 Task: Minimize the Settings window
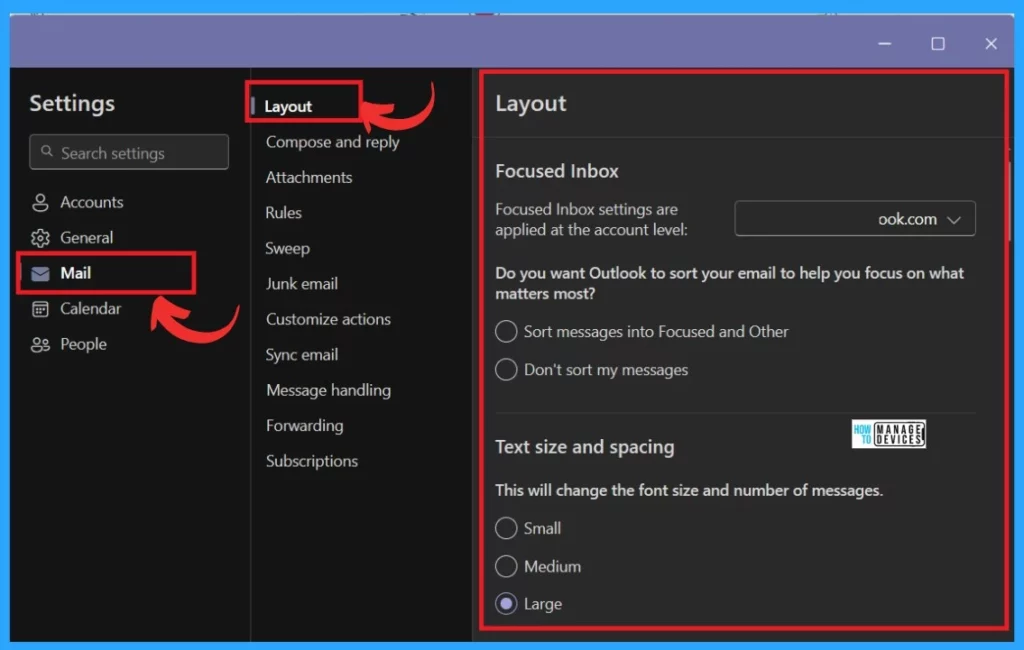(x=884, y=44)
